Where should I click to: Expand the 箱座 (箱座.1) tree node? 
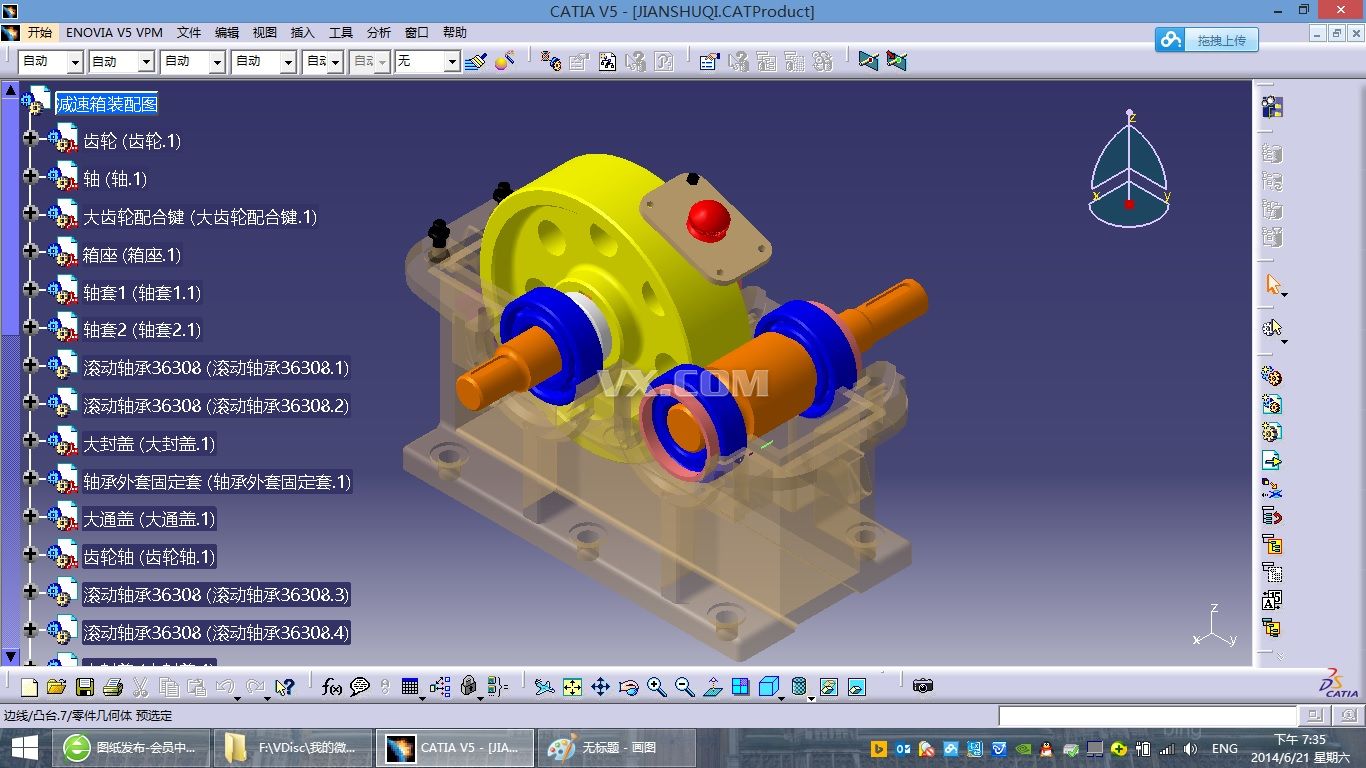pos(30,252)
